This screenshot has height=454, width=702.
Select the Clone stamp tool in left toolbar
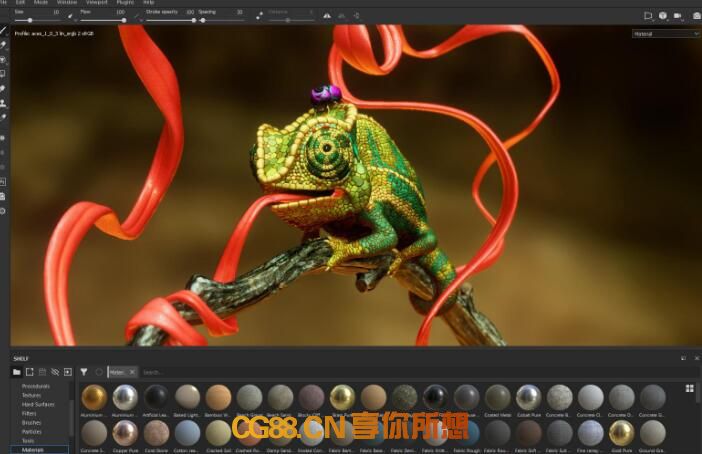[x=3, y=103]
